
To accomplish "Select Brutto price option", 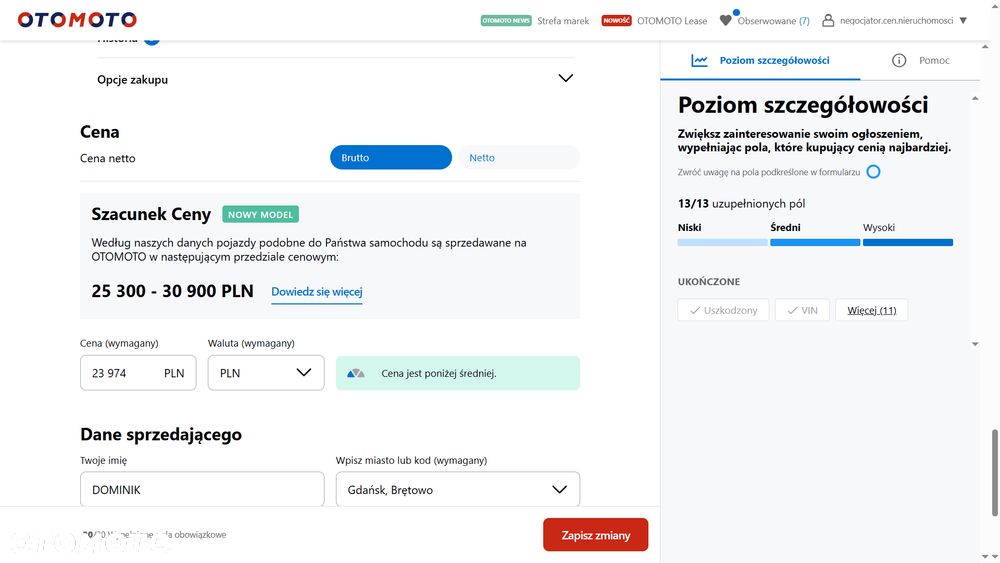I will tap(390, 157).
